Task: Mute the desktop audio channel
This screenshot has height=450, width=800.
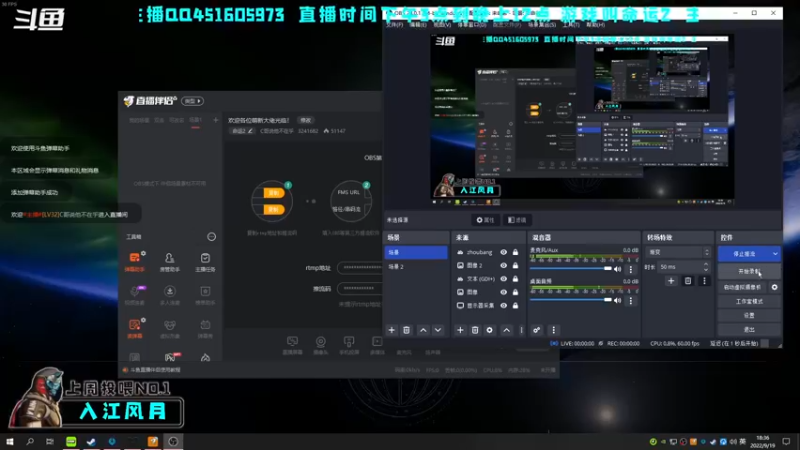Action: click(x=618, y=301)
